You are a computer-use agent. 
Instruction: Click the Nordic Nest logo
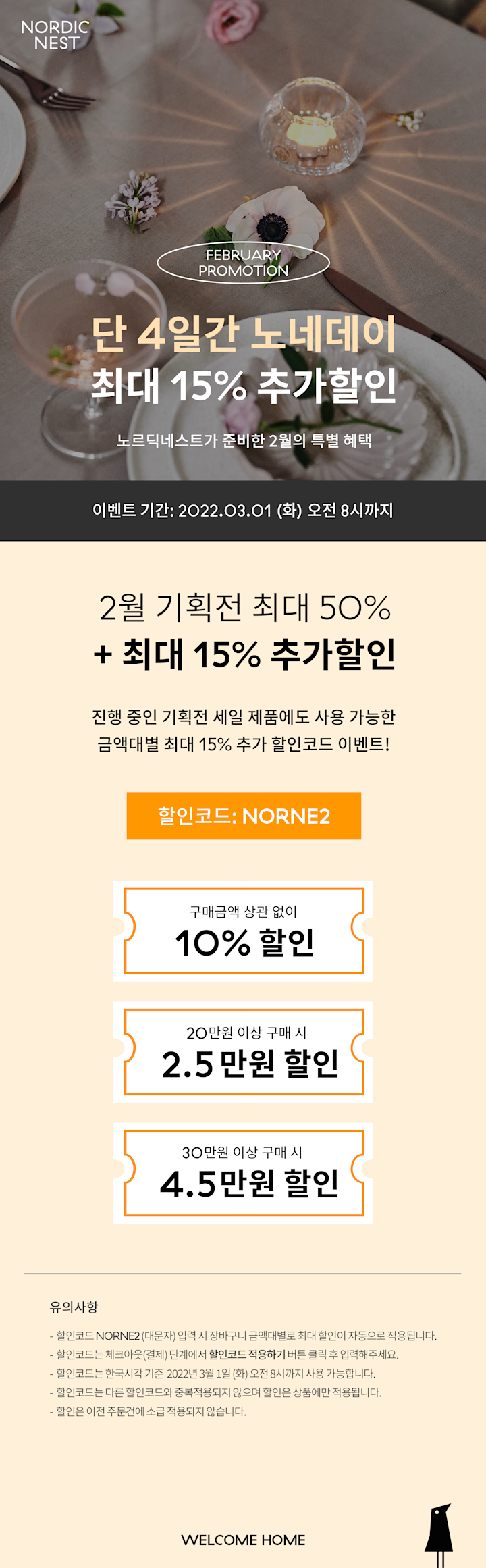click(55, 35)
